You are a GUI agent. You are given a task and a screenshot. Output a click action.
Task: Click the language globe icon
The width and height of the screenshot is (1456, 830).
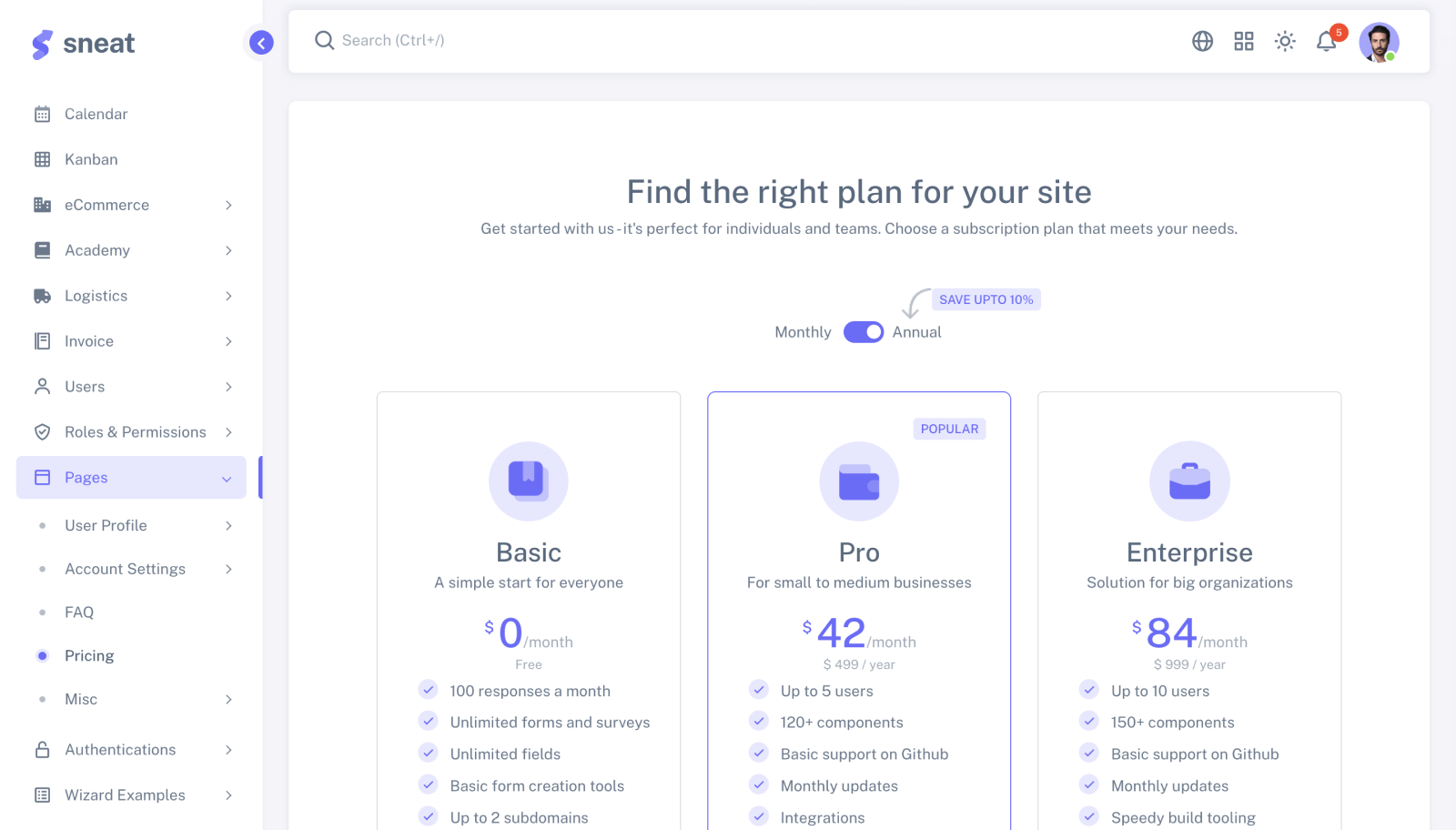1202,41
